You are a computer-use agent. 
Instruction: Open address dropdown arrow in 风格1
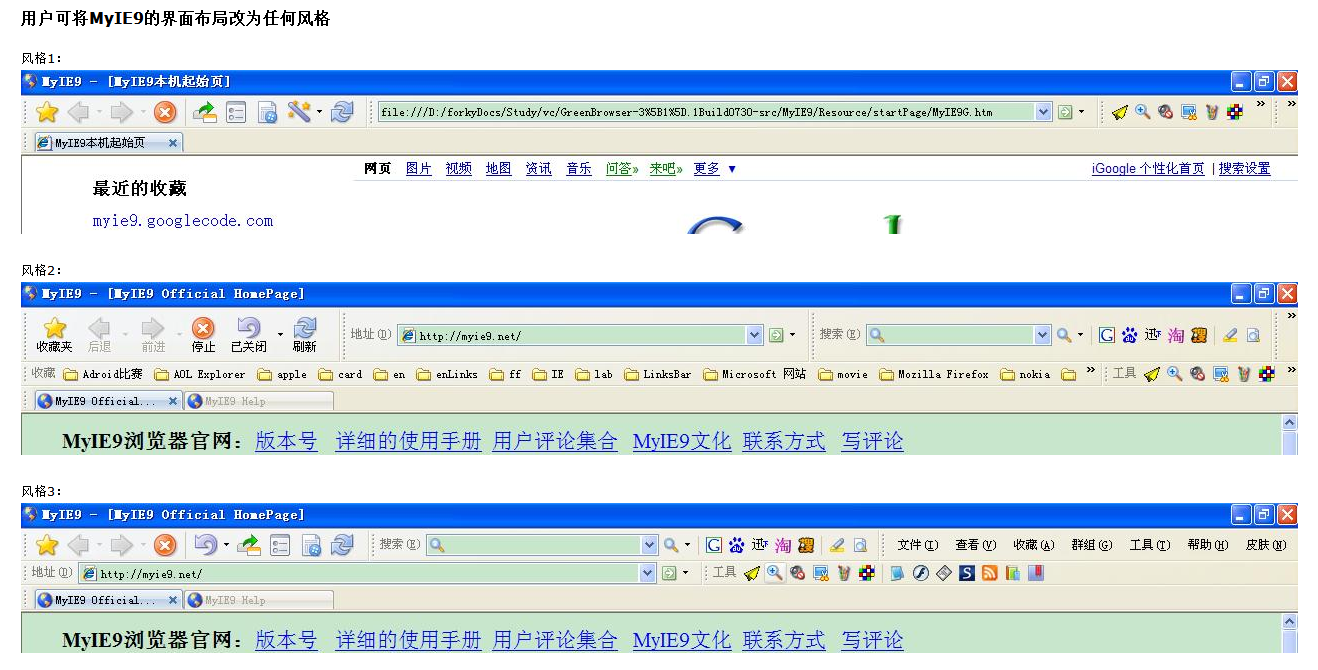point(1044,112)
